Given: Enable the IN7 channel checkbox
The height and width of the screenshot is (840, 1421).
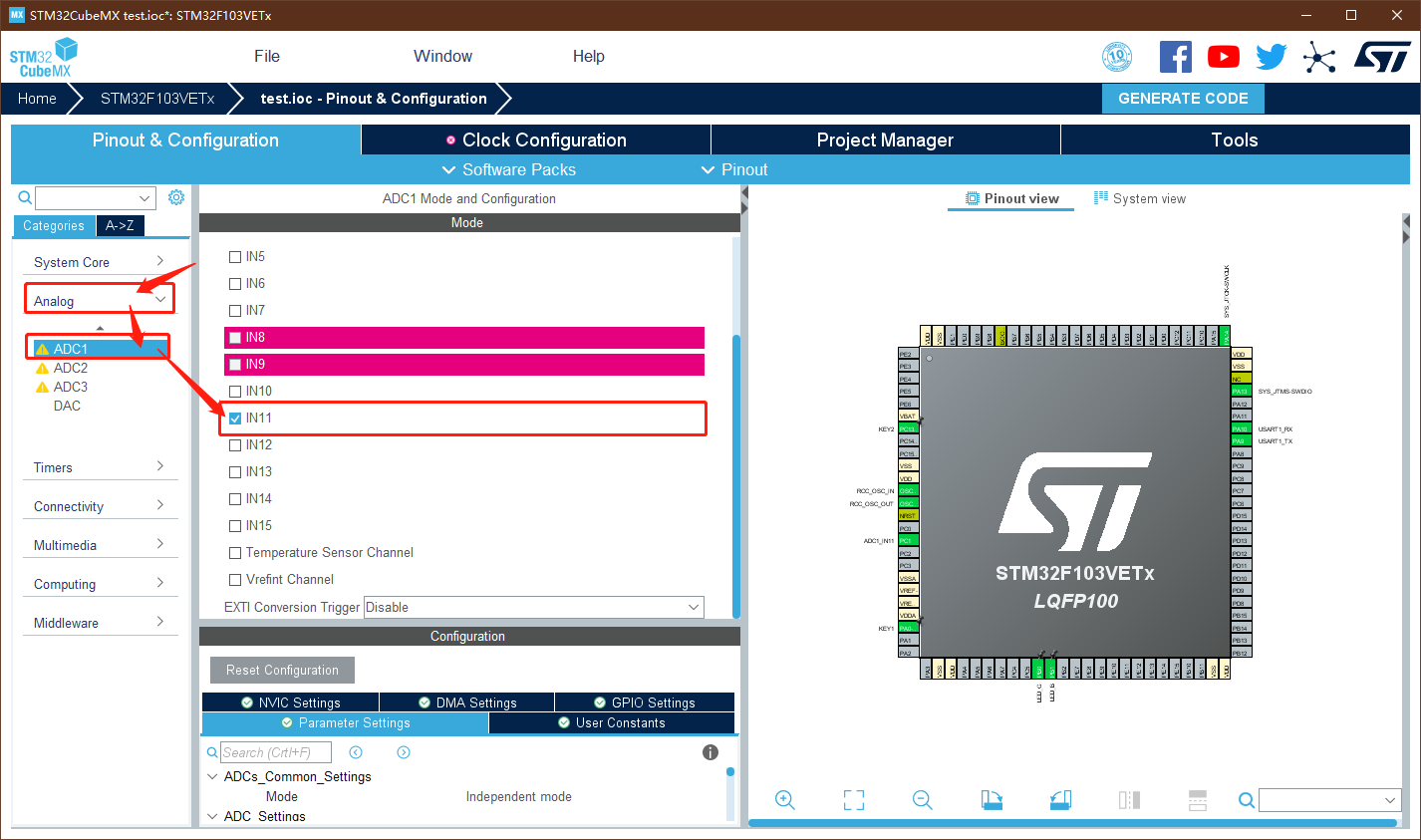Looking at the screenshot, I should 235,311.
